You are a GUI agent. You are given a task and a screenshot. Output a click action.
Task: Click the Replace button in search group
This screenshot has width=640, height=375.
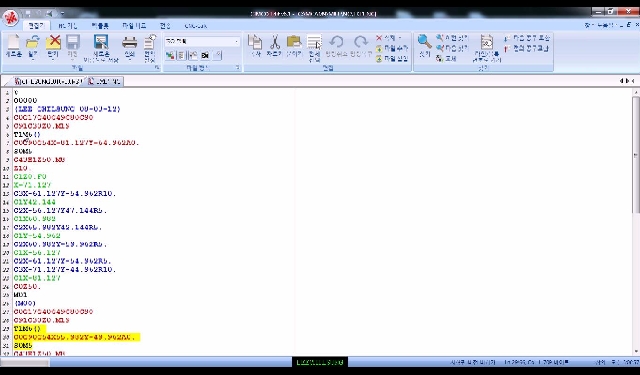click(446, 59)
